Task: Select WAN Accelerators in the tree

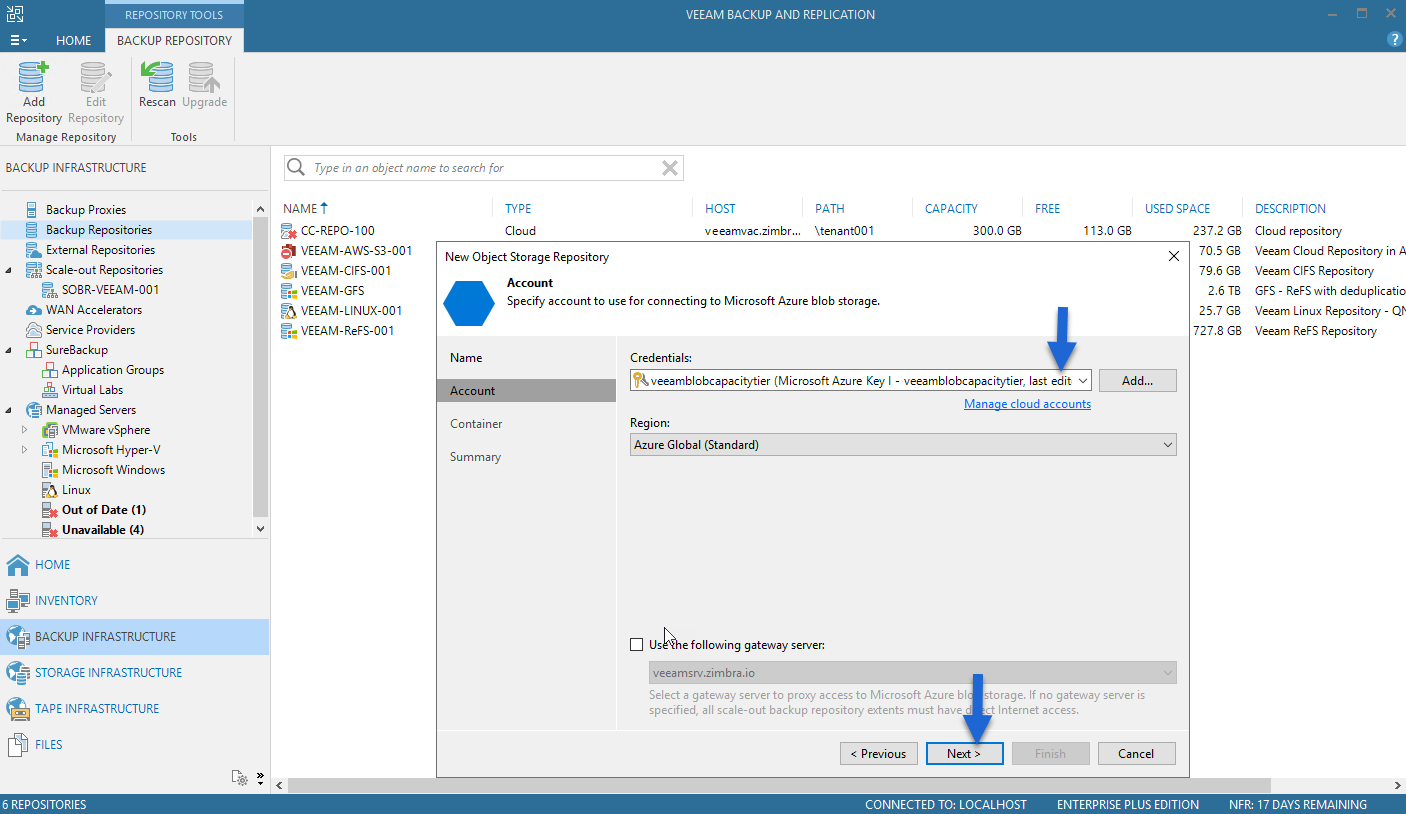Action: (94, 310)
